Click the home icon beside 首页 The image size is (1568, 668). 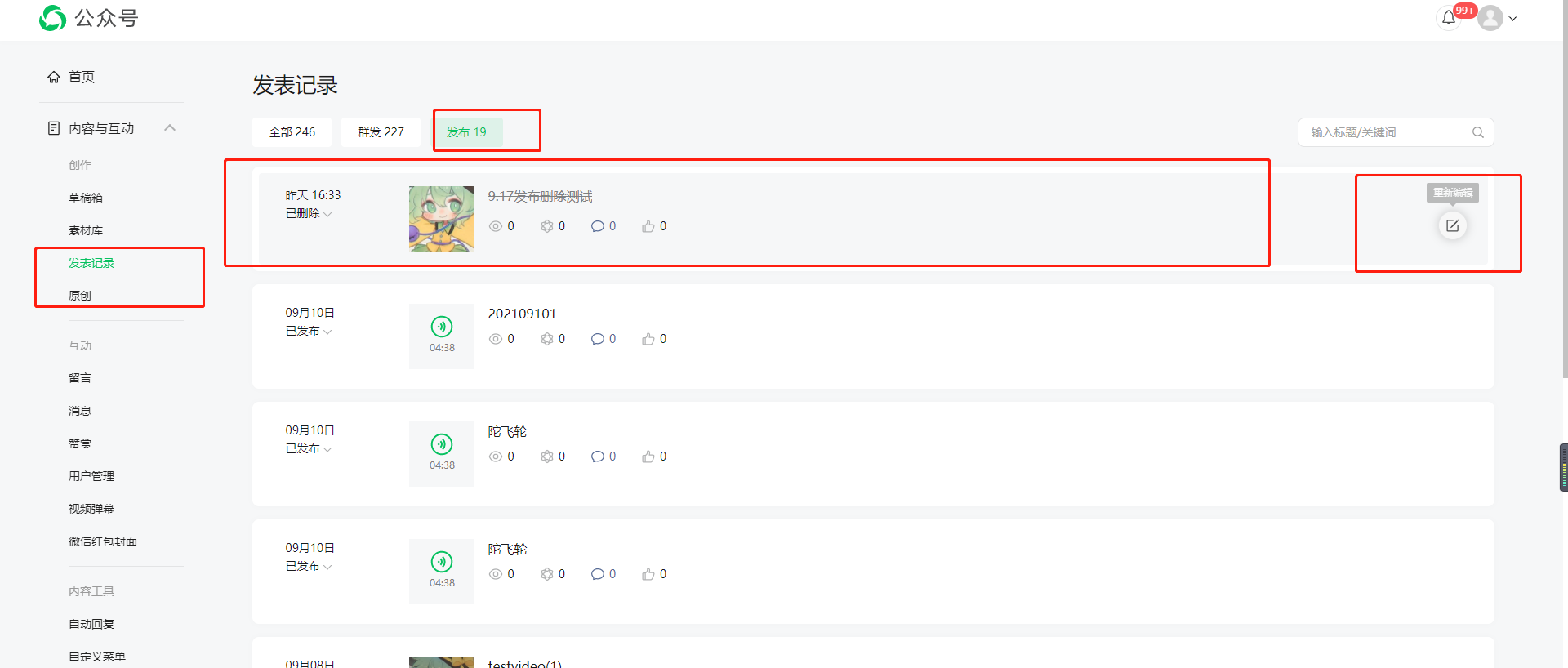[x=54, y=77]
